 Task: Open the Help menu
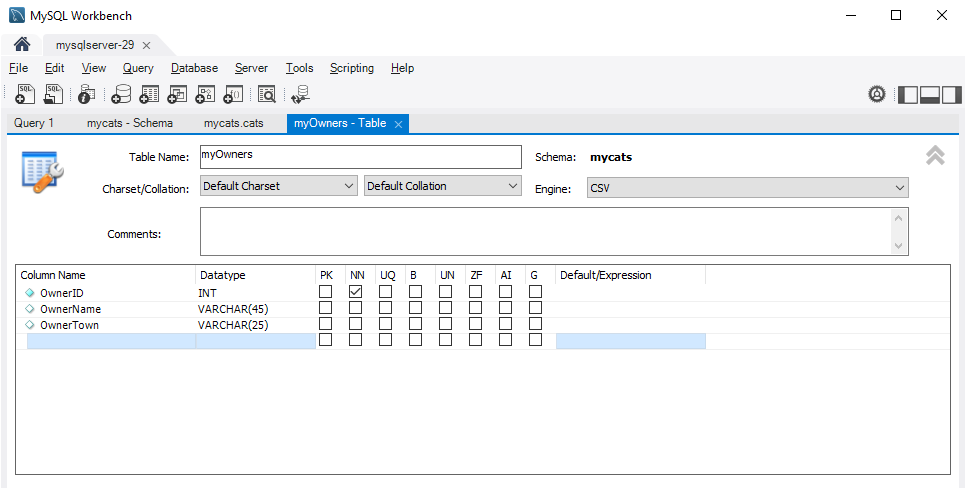[x=402, y=68]
